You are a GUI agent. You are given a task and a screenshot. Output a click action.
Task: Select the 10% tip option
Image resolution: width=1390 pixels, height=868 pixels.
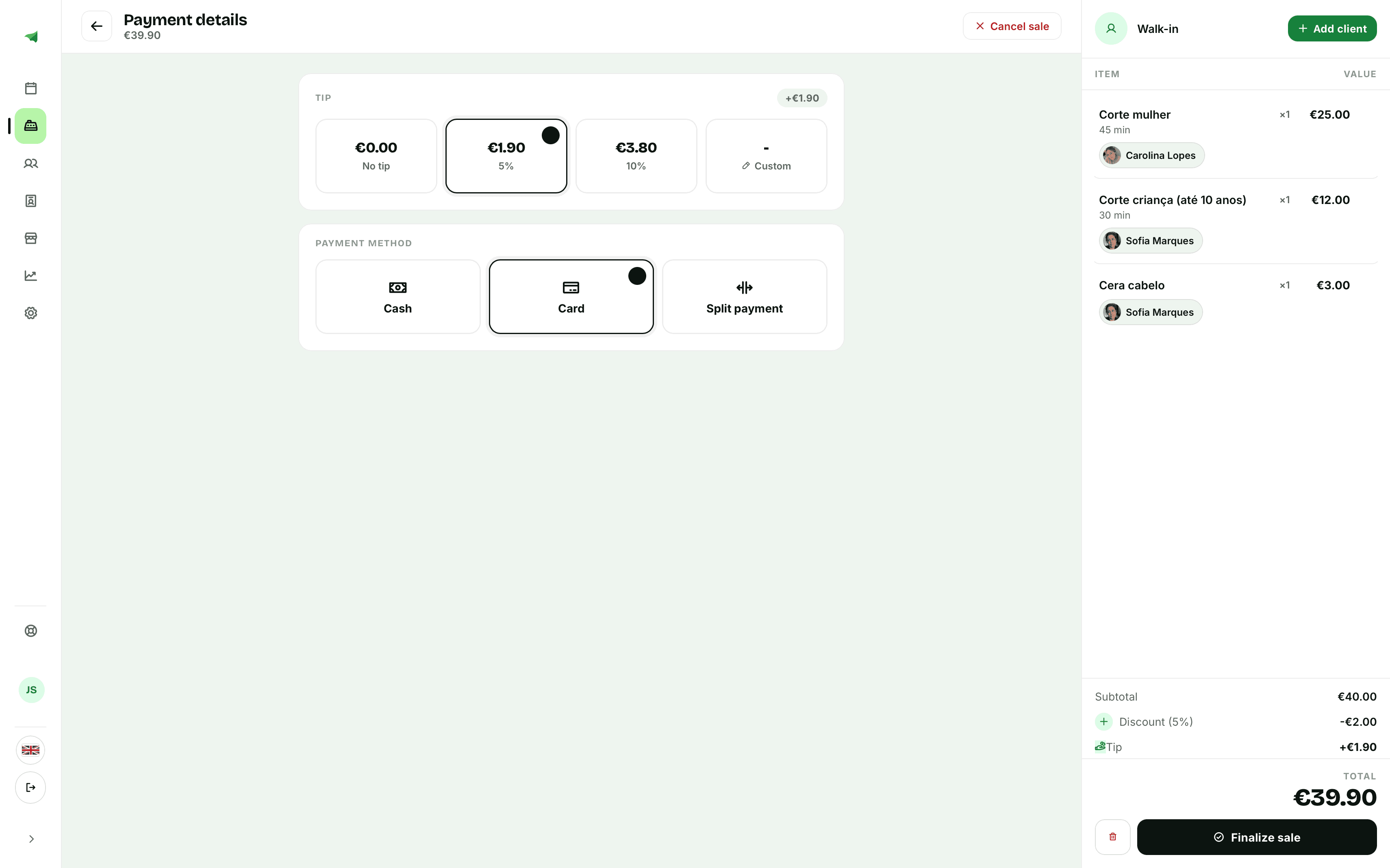pyautogui.click(x=636, y=156)
